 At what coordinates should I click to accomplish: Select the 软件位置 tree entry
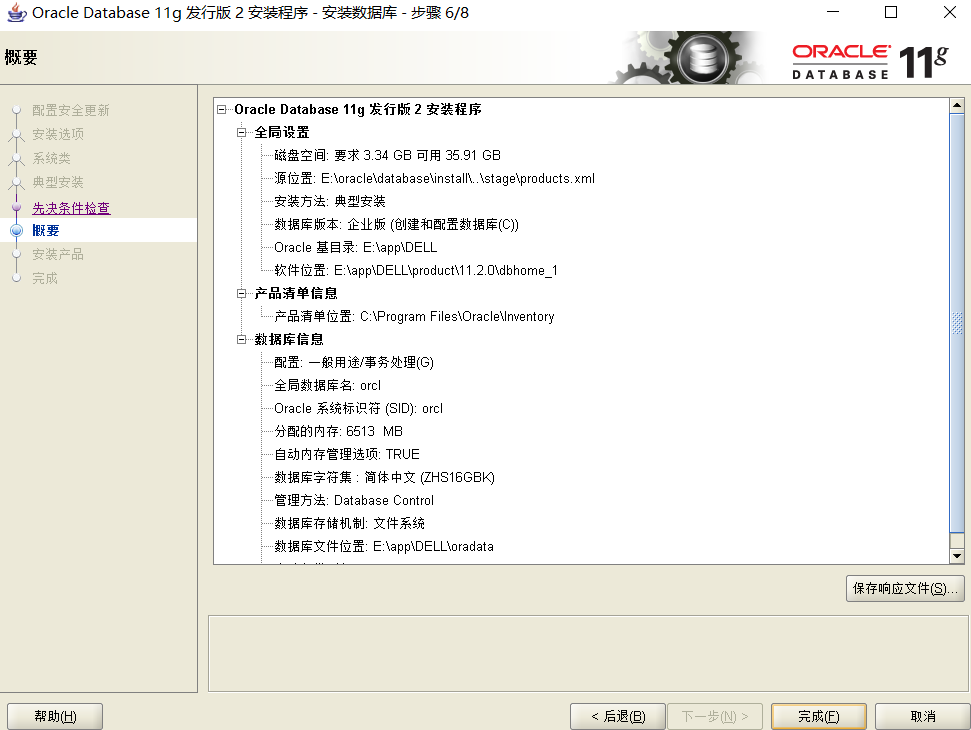click(x=415, y=270)
